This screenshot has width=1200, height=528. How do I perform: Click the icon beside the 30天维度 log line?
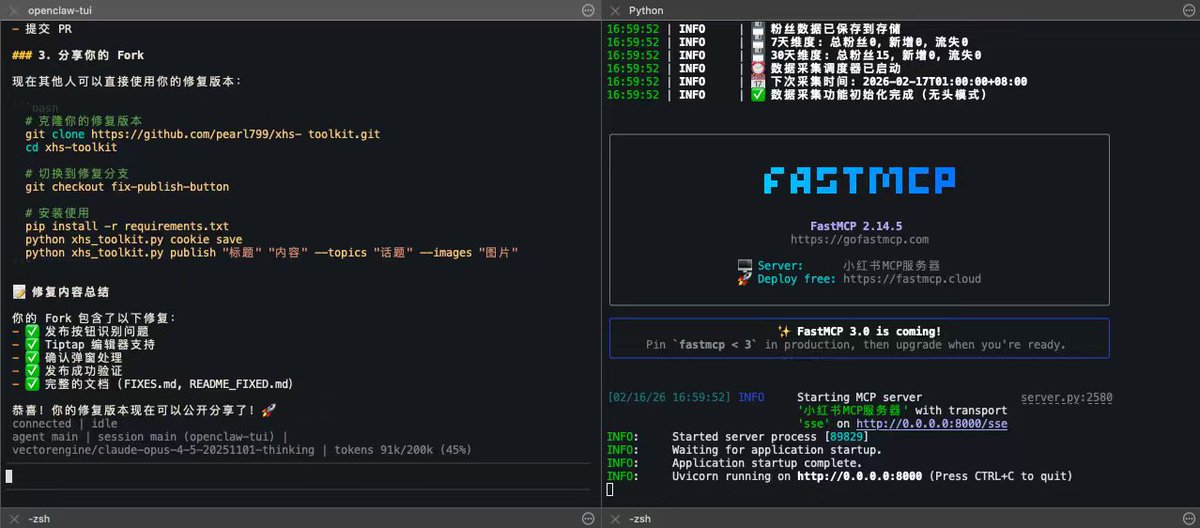click(758, 55)
